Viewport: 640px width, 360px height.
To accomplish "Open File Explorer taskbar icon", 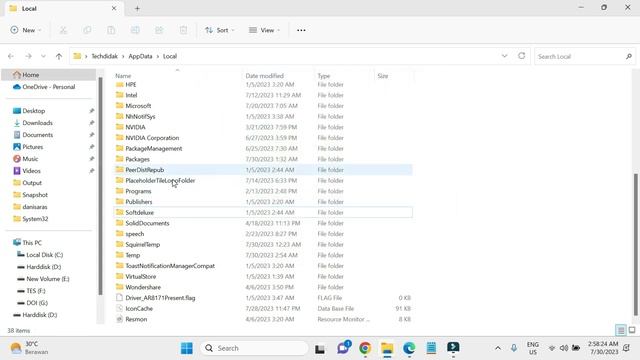I will click(387, 348).
